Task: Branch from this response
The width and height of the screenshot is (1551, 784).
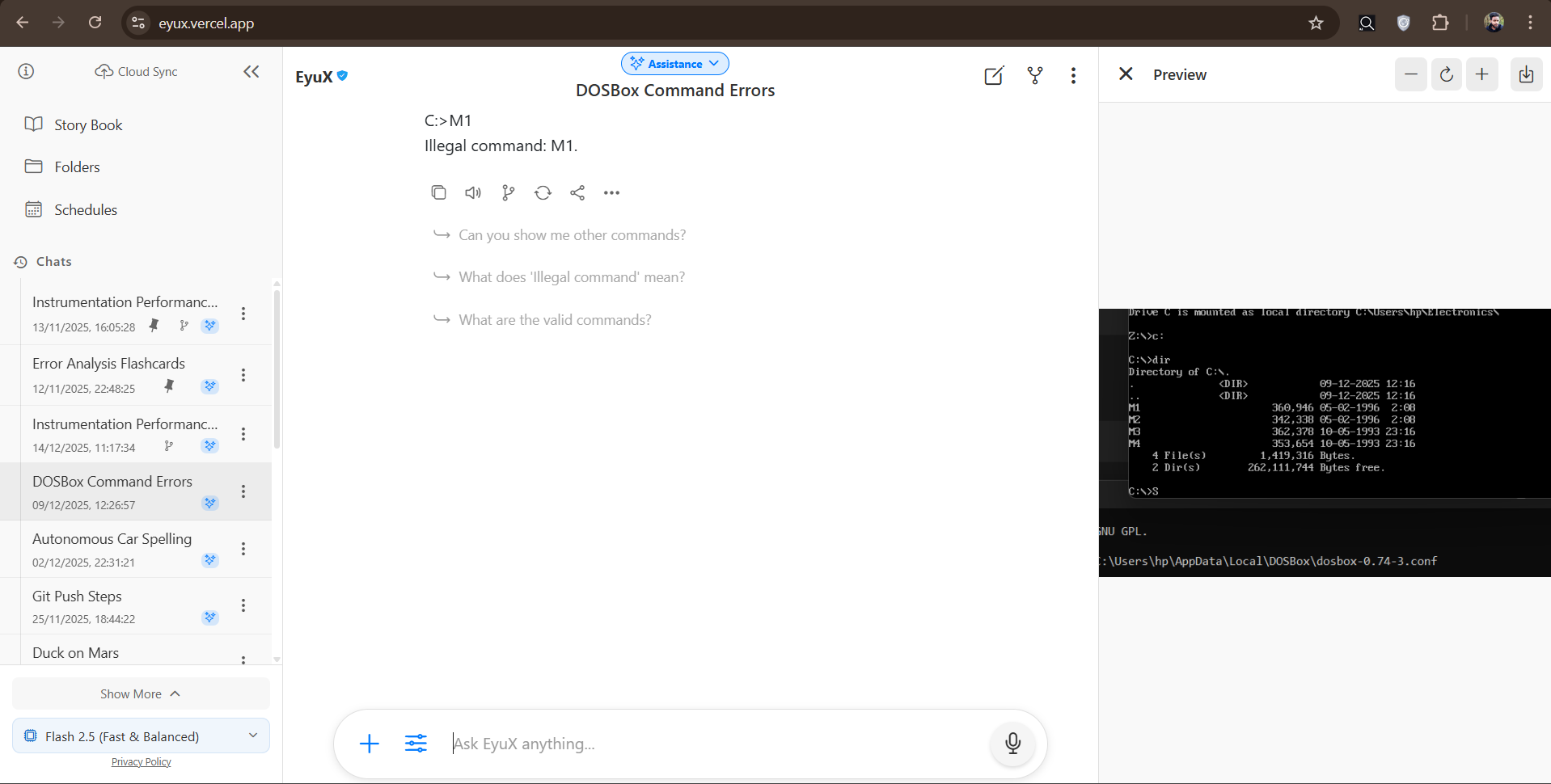Action: tap(508, 192)
